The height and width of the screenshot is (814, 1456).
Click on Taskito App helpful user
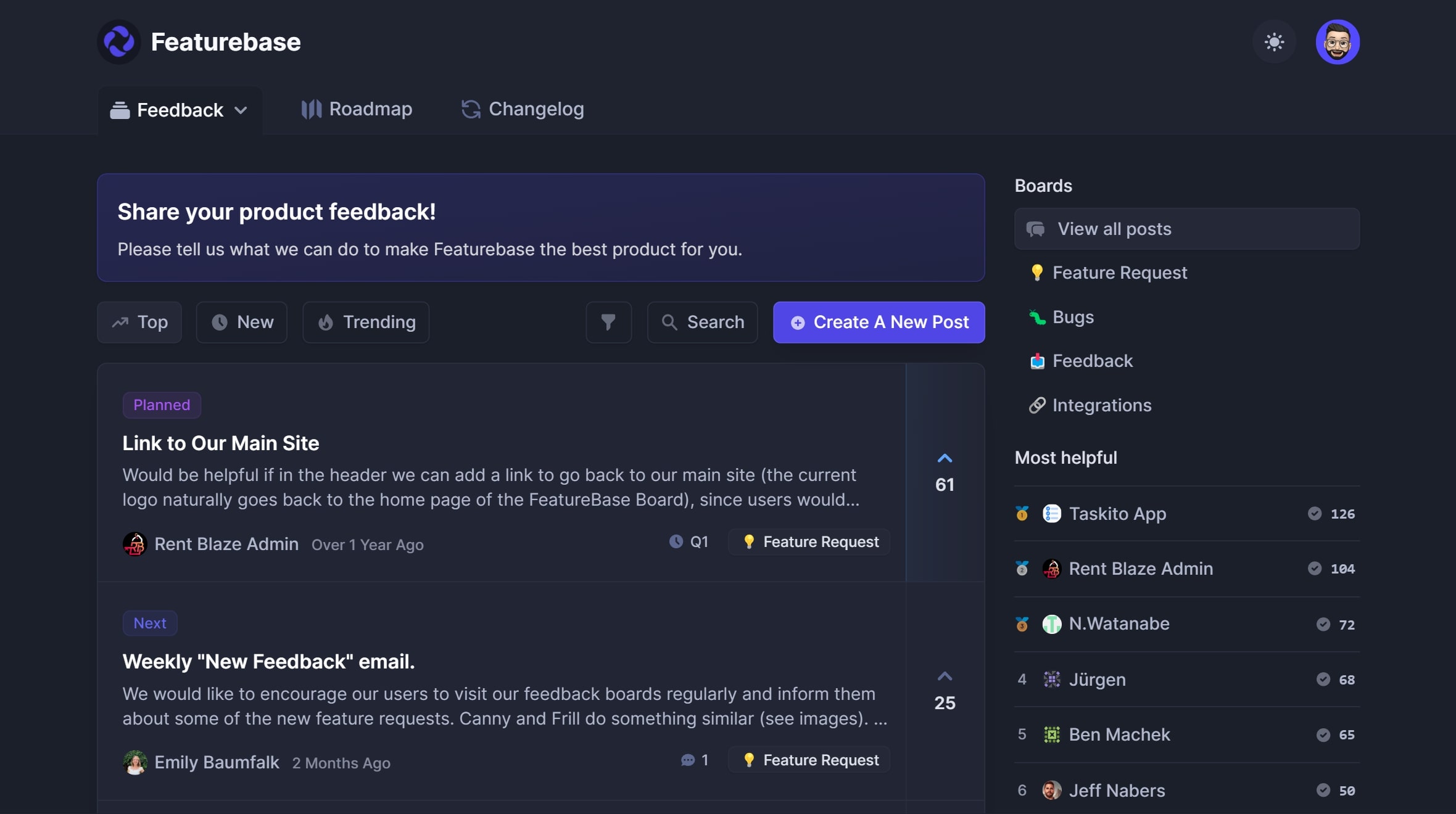pos(1117,513)
